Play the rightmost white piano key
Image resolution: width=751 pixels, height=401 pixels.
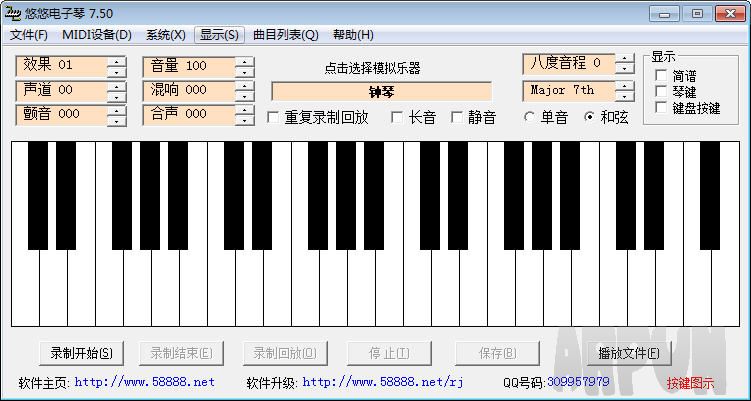(x=725, y=287)
